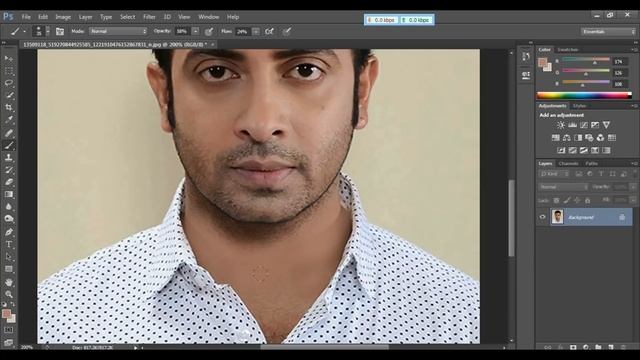Select the Horizontal Type tool
Viewport: 640px width, 360px height.
9,244
